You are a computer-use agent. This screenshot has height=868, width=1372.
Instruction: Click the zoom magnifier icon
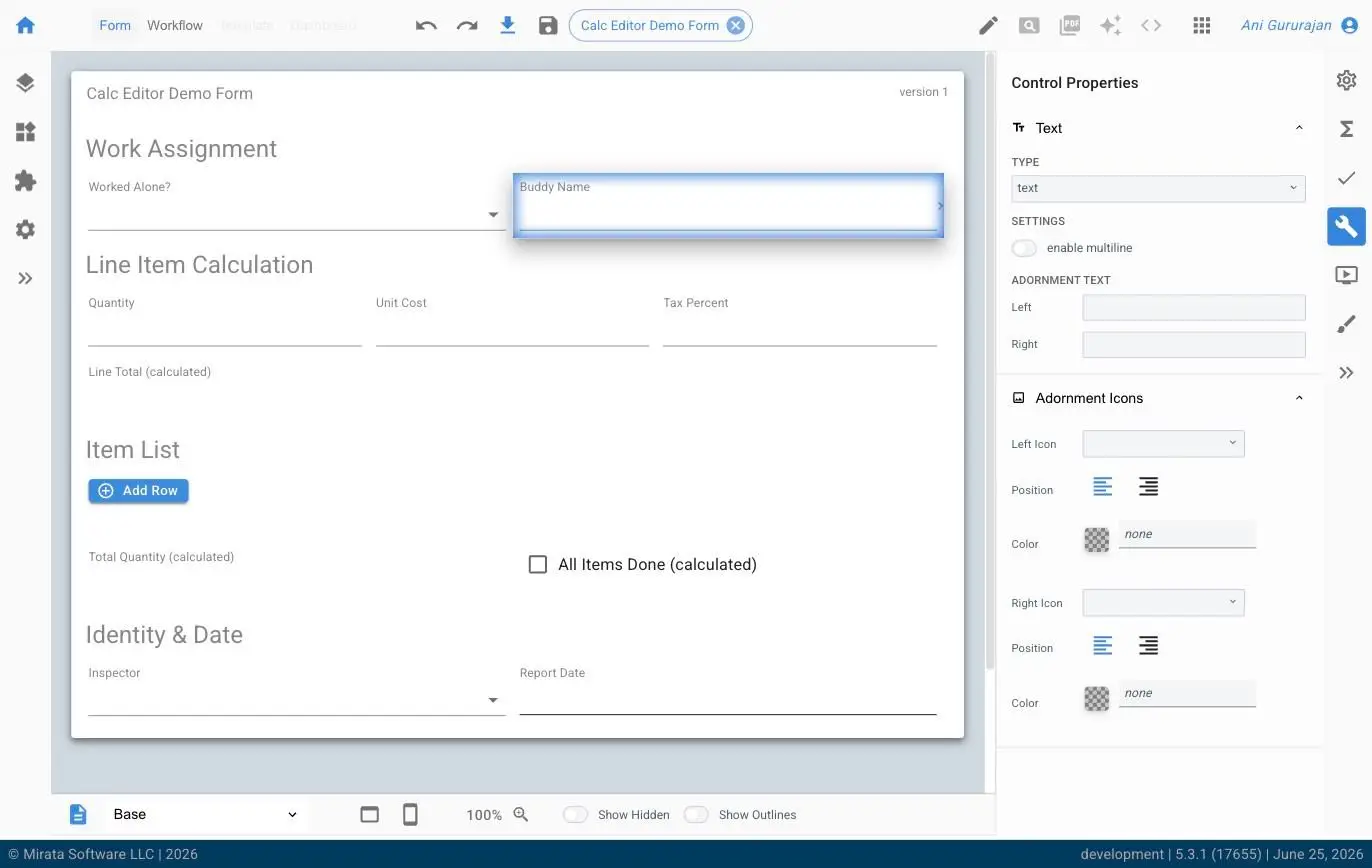coord(521,814)
